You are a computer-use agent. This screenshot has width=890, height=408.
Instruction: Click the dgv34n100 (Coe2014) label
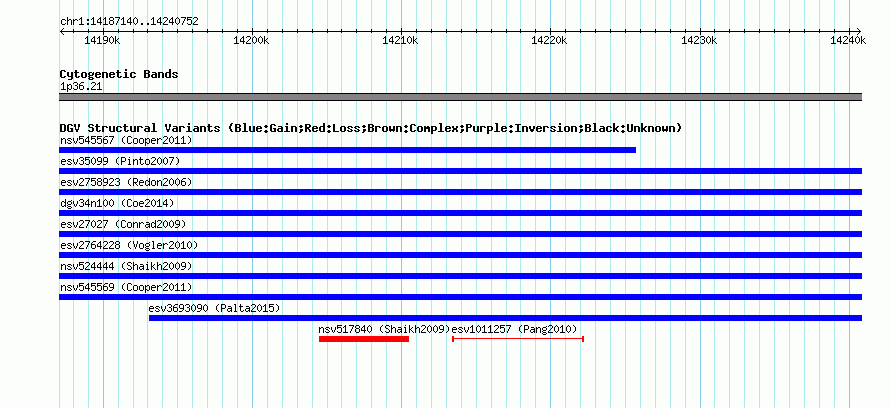tap(117, 203)
